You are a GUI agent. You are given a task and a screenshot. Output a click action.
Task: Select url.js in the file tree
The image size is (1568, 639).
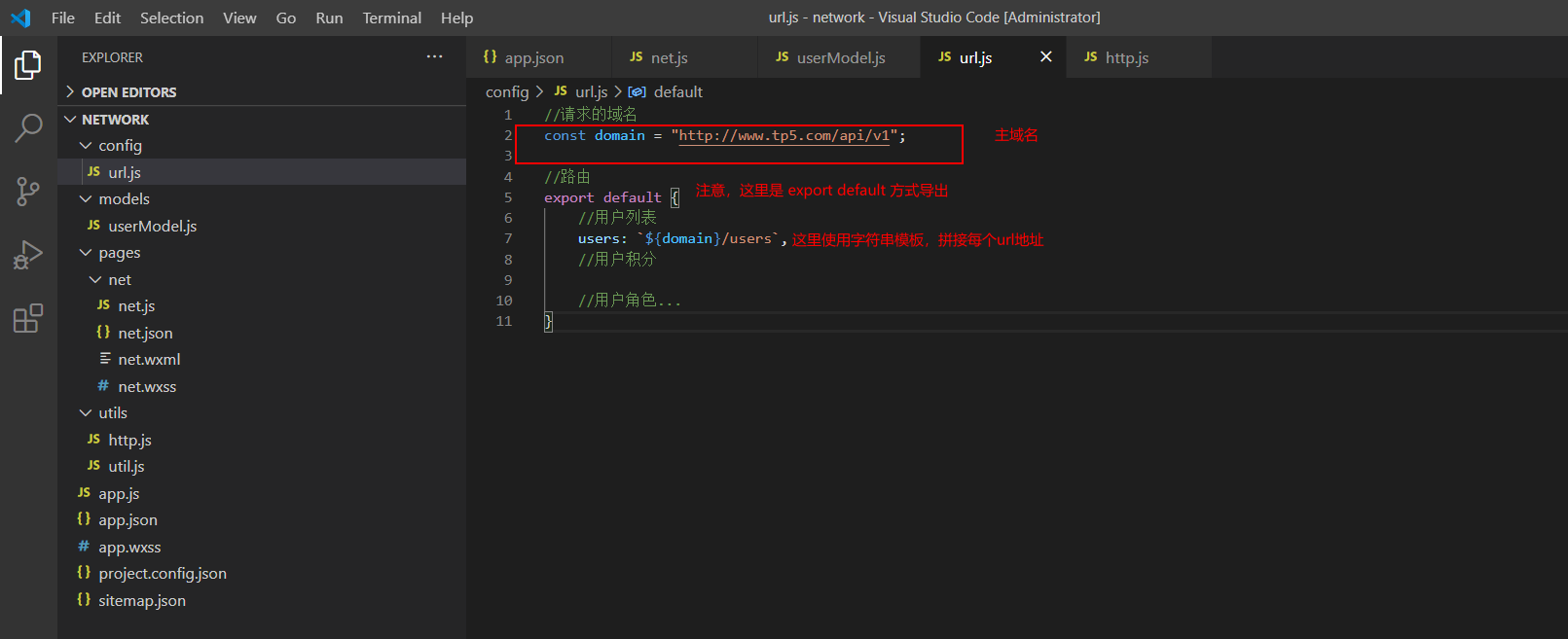click(x=262, y=172)
